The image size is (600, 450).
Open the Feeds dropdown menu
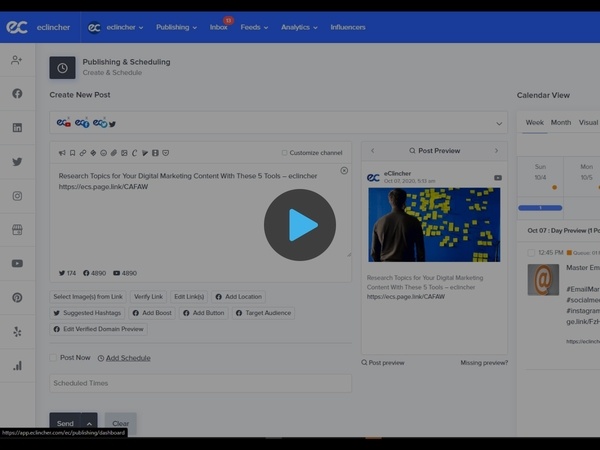tap(254, 27)
